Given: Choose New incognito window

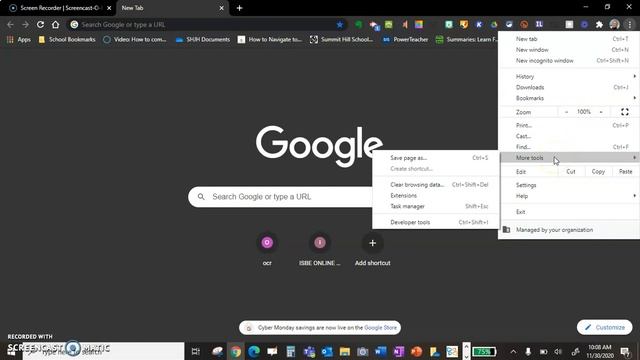Looking at the screenshot, I should (x=569, y=60).
